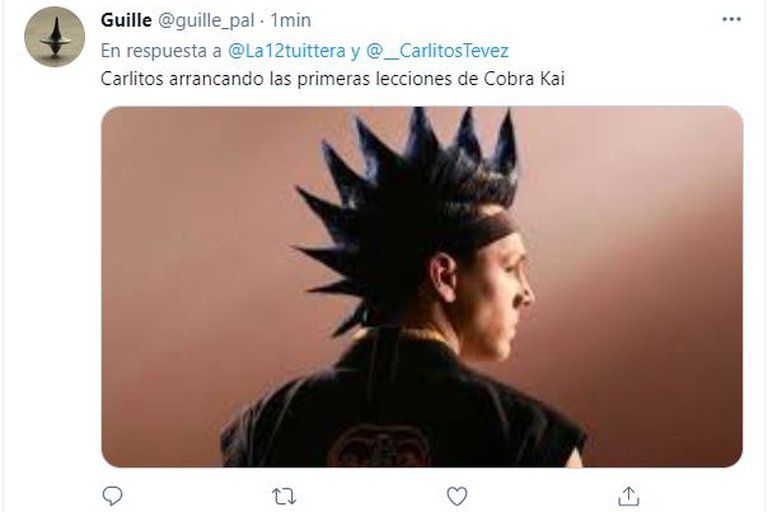The width and height of the screenshot is (768, 512).
Task: Open Guille's profile via display name
Action: click(x=126, y=20)
